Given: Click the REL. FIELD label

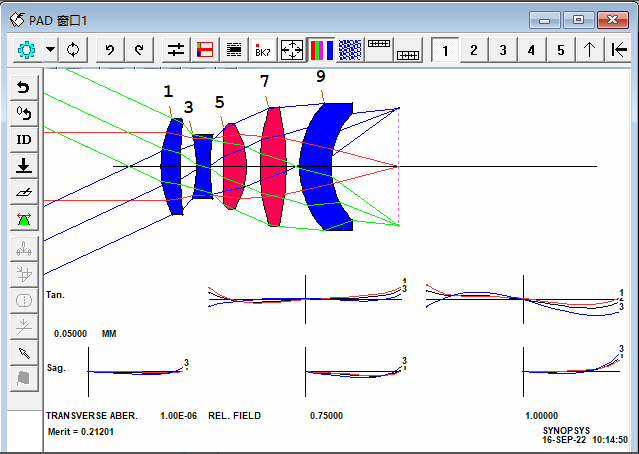Looking at the screenshot, I should (234, 416).
